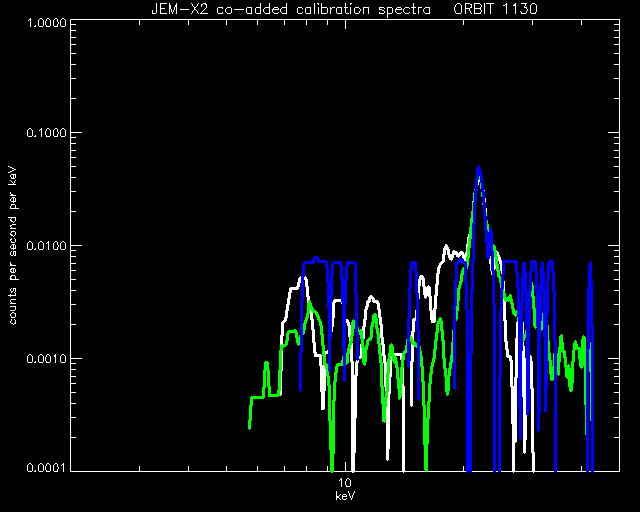Click the '0.0010' y-axis tick label
Viewport: 640px width, 512px height.
tap(46, 359)
